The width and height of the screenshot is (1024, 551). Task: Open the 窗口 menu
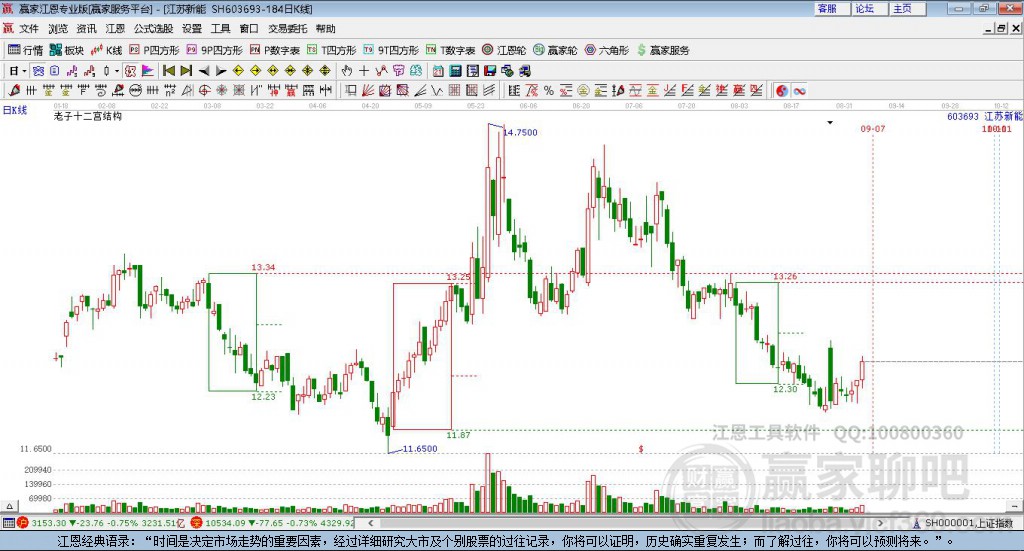pos(249,29)
